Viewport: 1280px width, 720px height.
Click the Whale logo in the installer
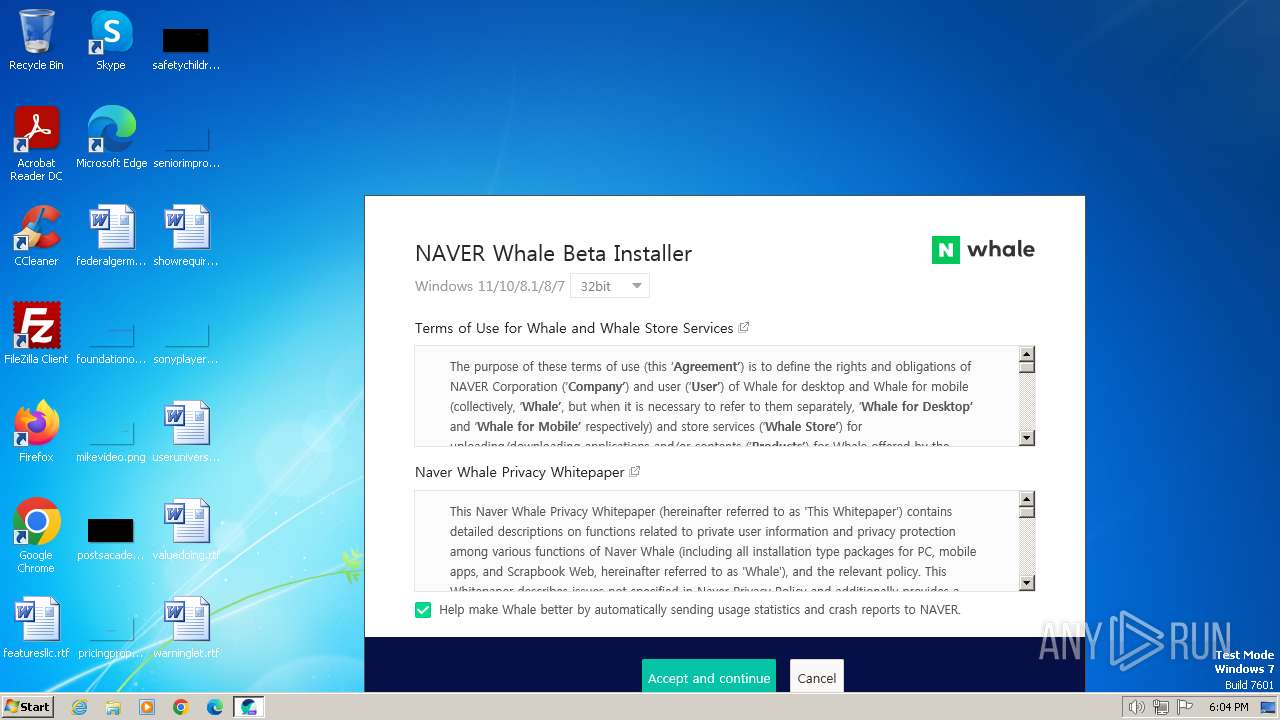[x=983, y=250]
